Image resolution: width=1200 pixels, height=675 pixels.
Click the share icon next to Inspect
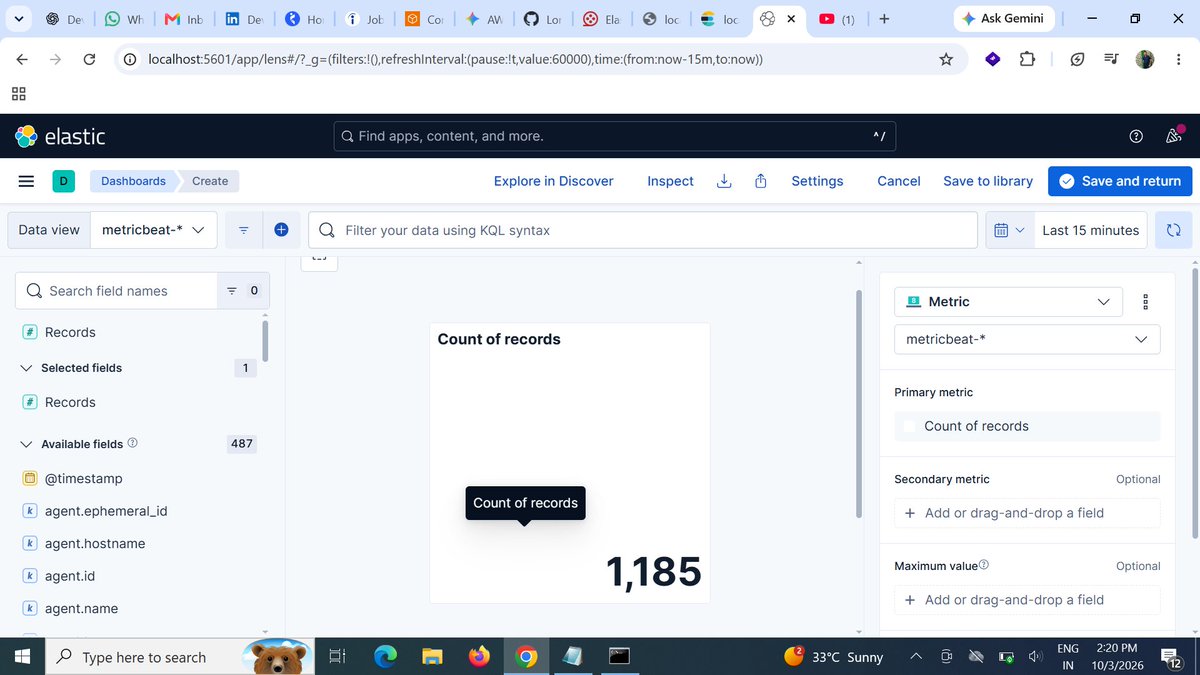pyautogui.click(x=761, y=181)
